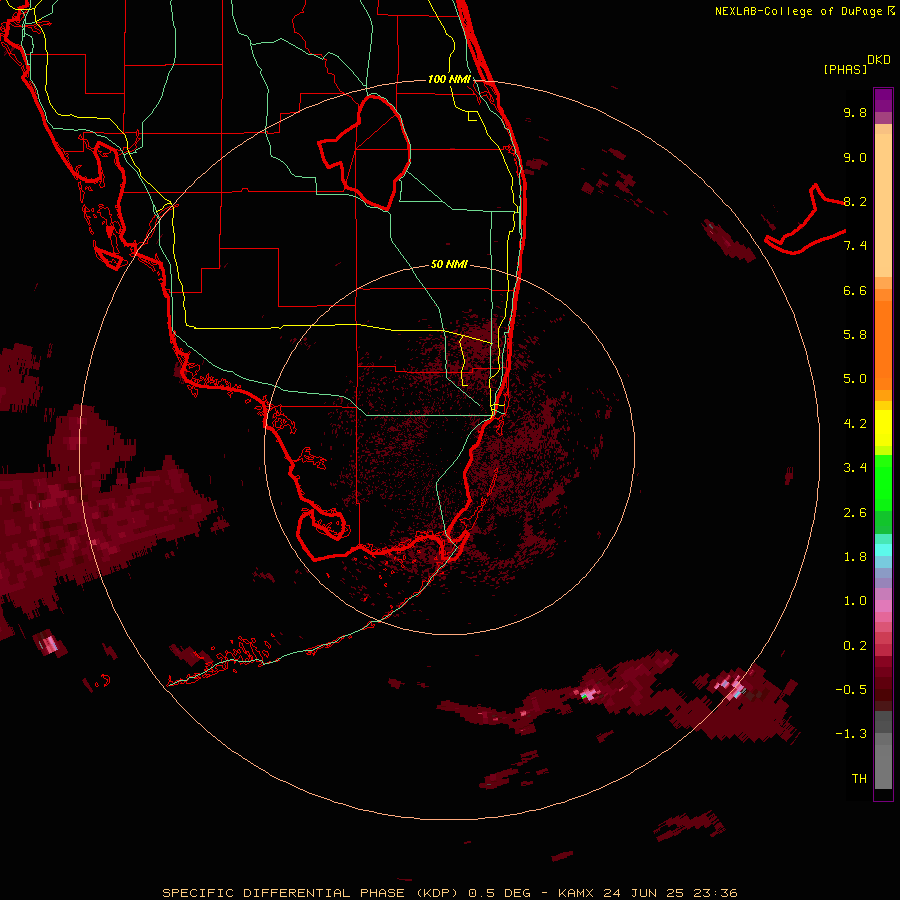900x900 pixels.
Task: Click the 2.6 value on the scale
Action: (855, 513)
